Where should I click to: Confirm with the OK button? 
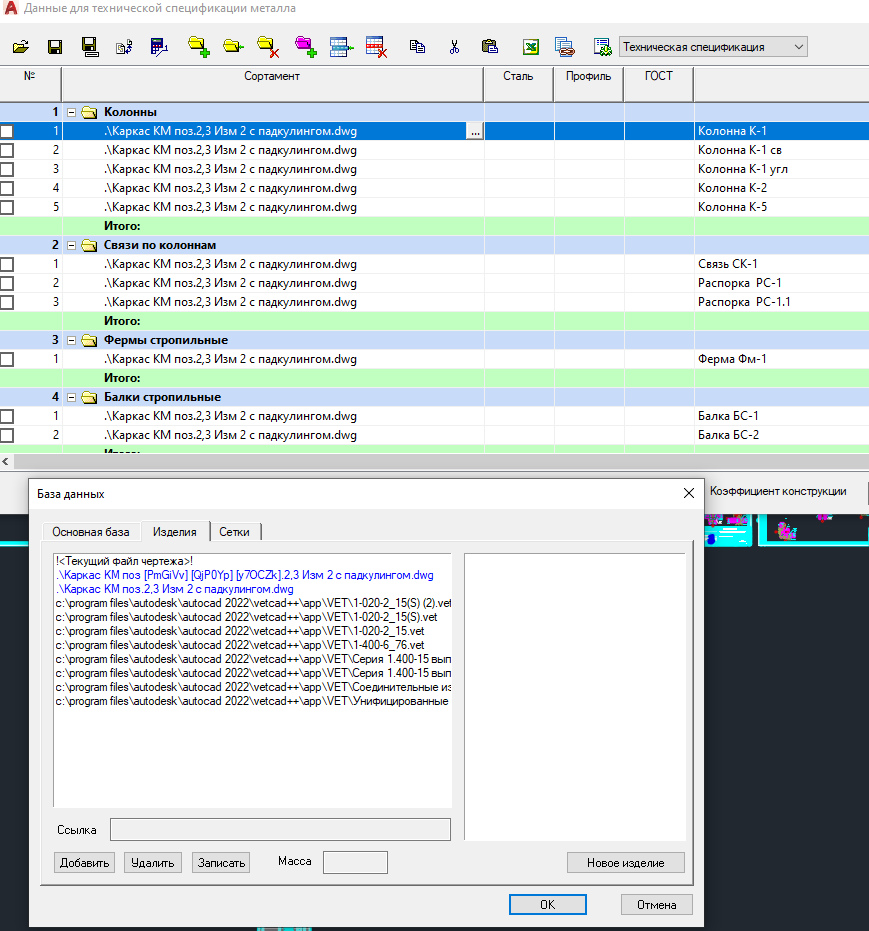click(x=547, y=904)
